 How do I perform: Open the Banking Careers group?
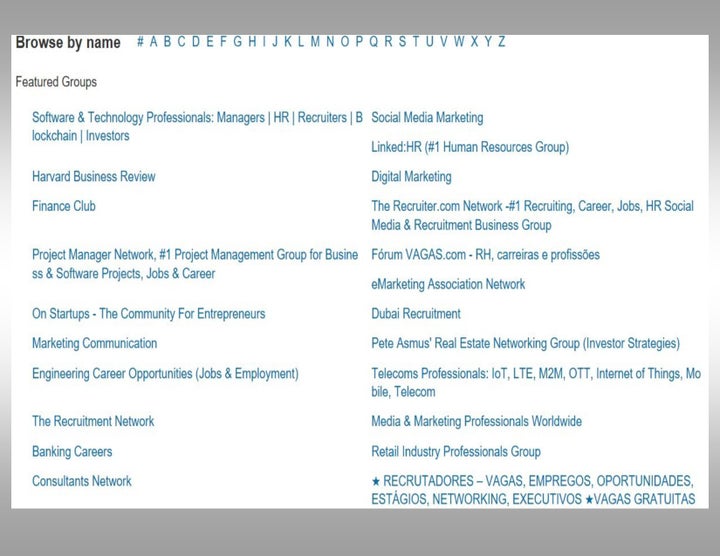[x=72, y=452]
